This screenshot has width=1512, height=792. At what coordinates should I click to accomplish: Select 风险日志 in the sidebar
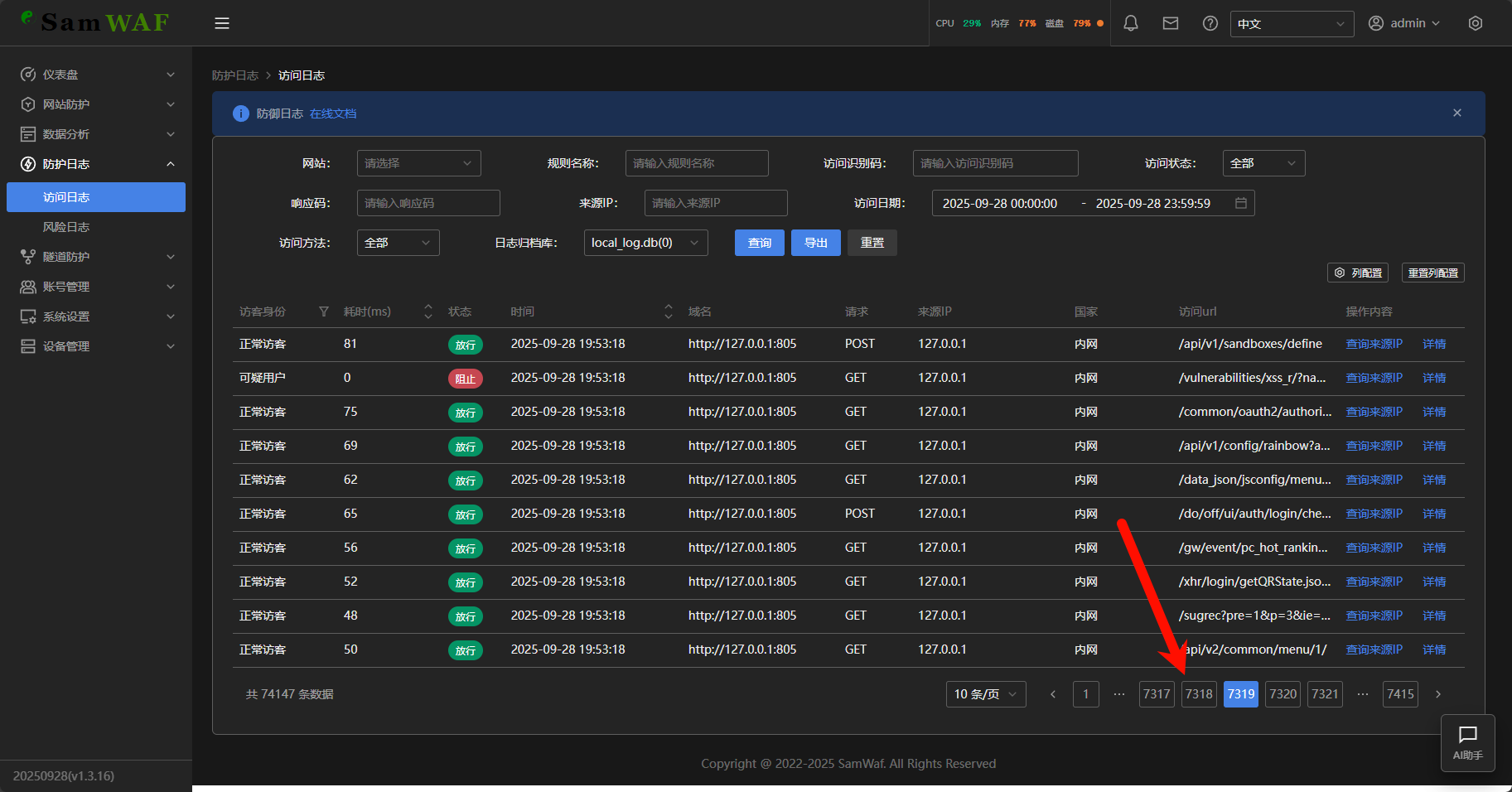(x=66, y=227)
